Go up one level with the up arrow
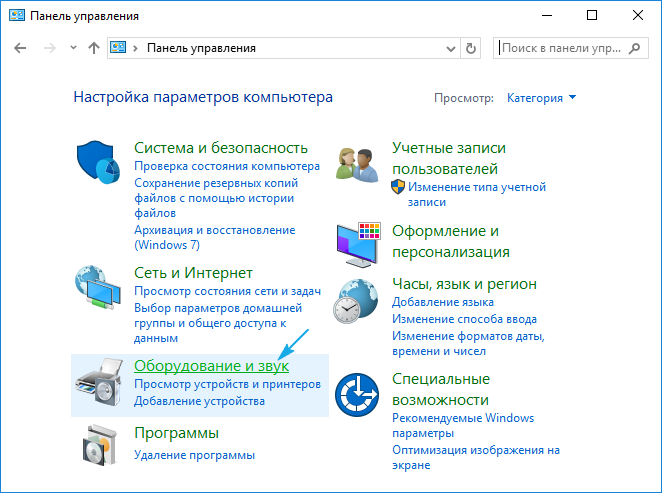Screen dimensions: 662x493 [x=94, y=48]
